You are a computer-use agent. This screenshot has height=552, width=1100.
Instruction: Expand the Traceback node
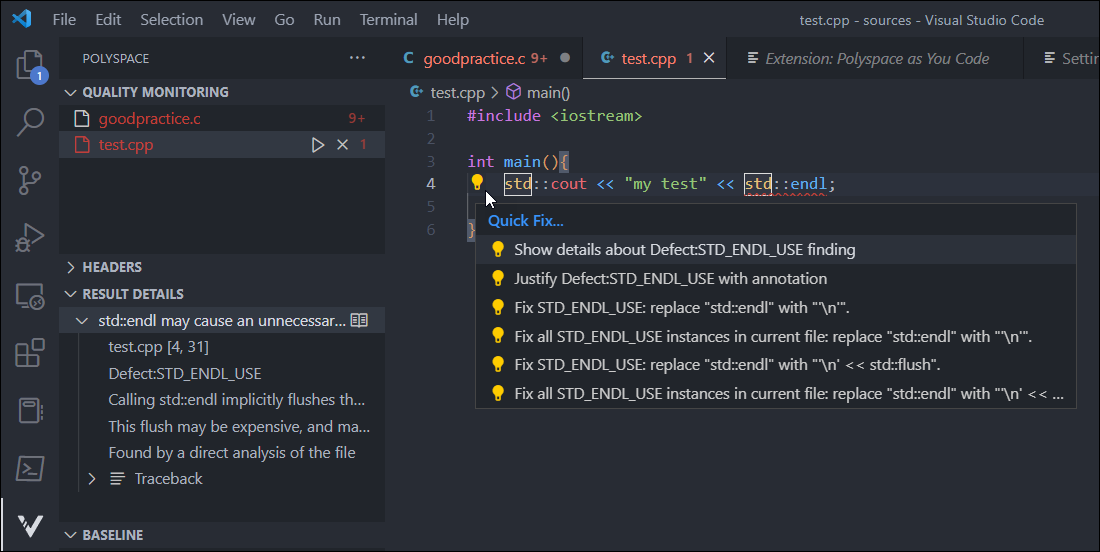point(92,478)
